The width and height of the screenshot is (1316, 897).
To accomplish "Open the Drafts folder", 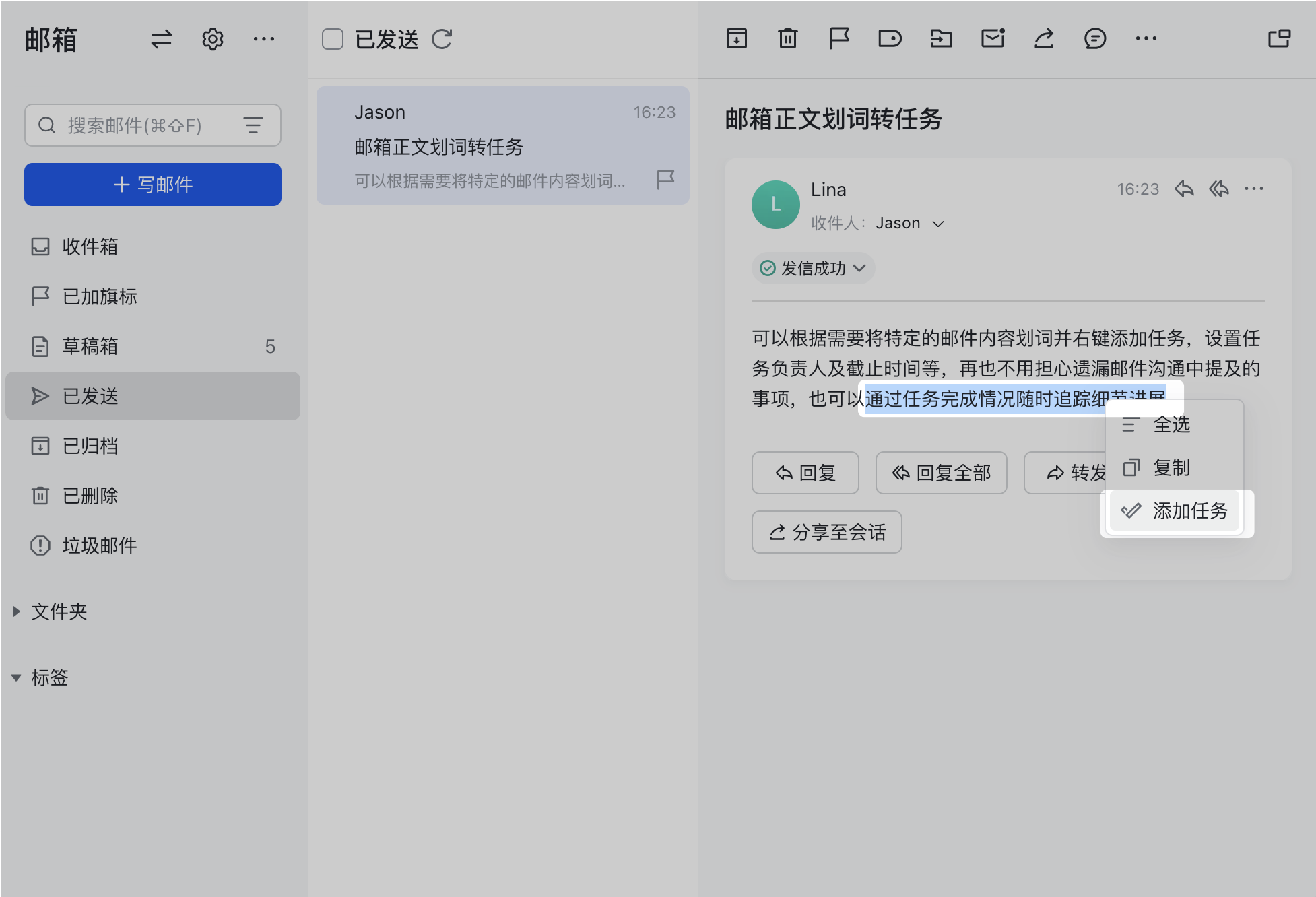I will (153, 346).
